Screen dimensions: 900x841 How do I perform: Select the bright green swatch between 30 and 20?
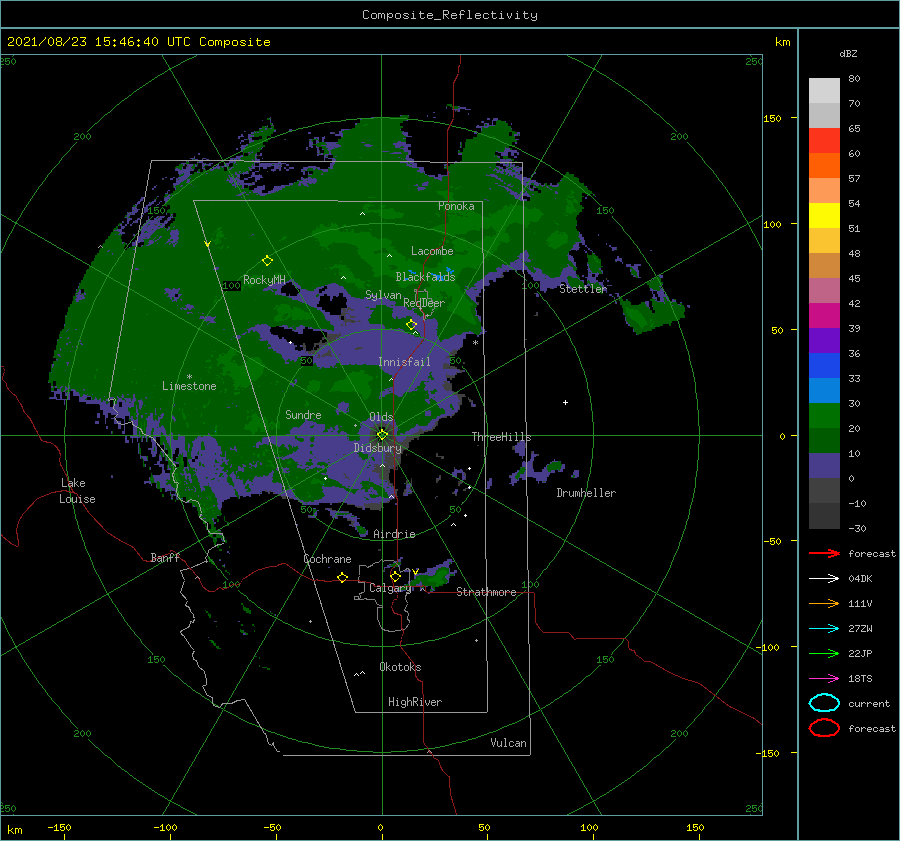824,415
